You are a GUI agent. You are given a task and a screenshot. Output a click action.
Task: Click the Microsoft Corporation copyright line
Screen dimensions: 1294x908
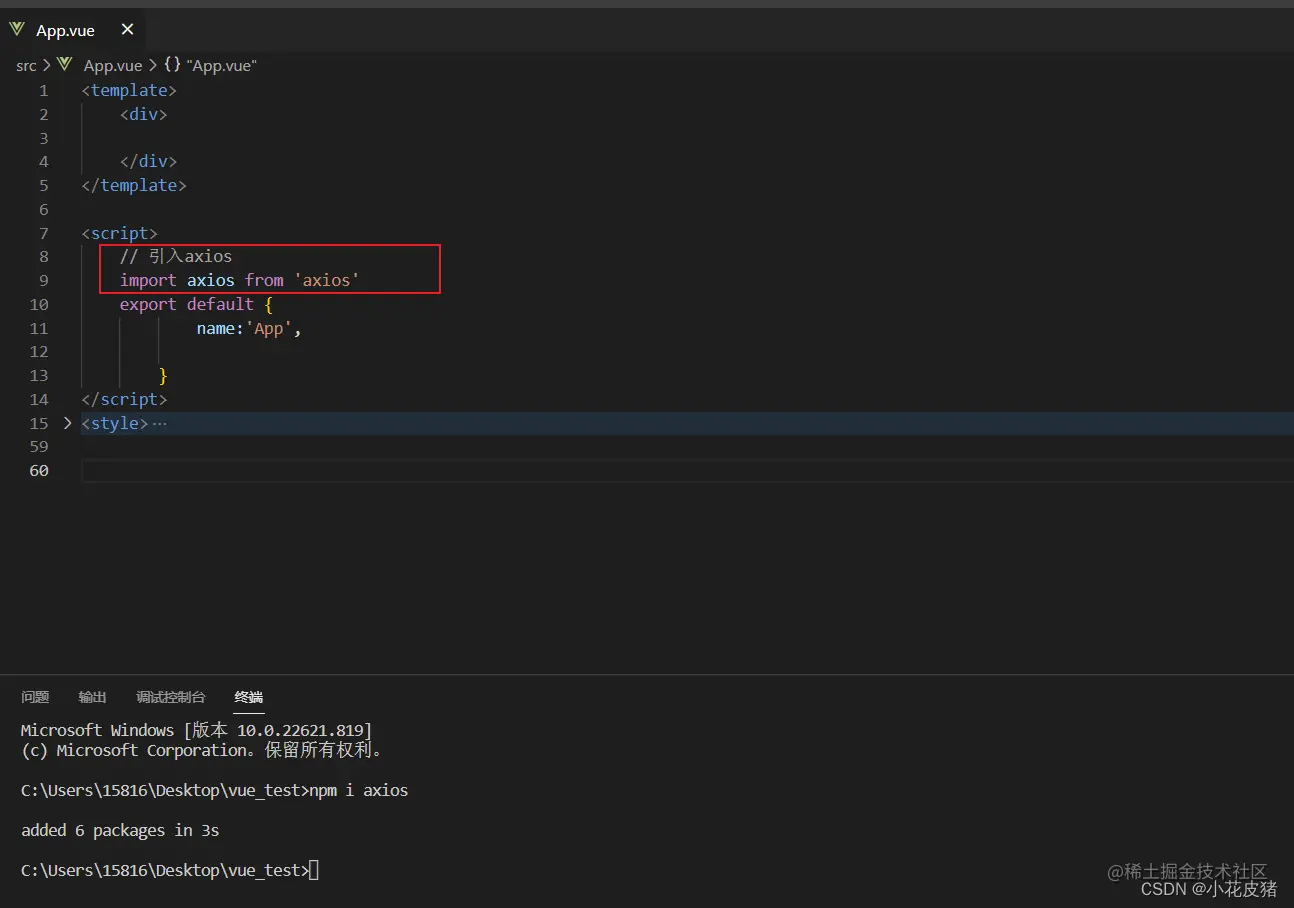pyautogui.click(x=203, y=750)
